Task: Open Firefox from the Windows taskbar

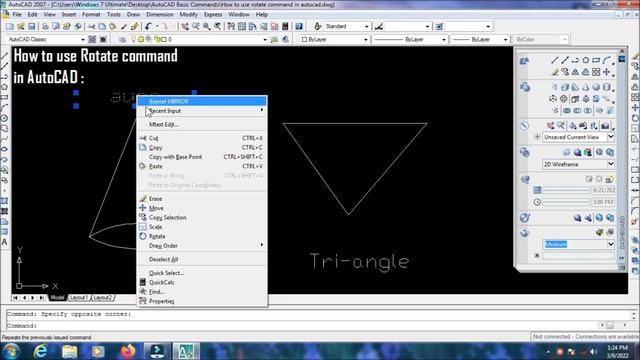Action: [128, 351]
